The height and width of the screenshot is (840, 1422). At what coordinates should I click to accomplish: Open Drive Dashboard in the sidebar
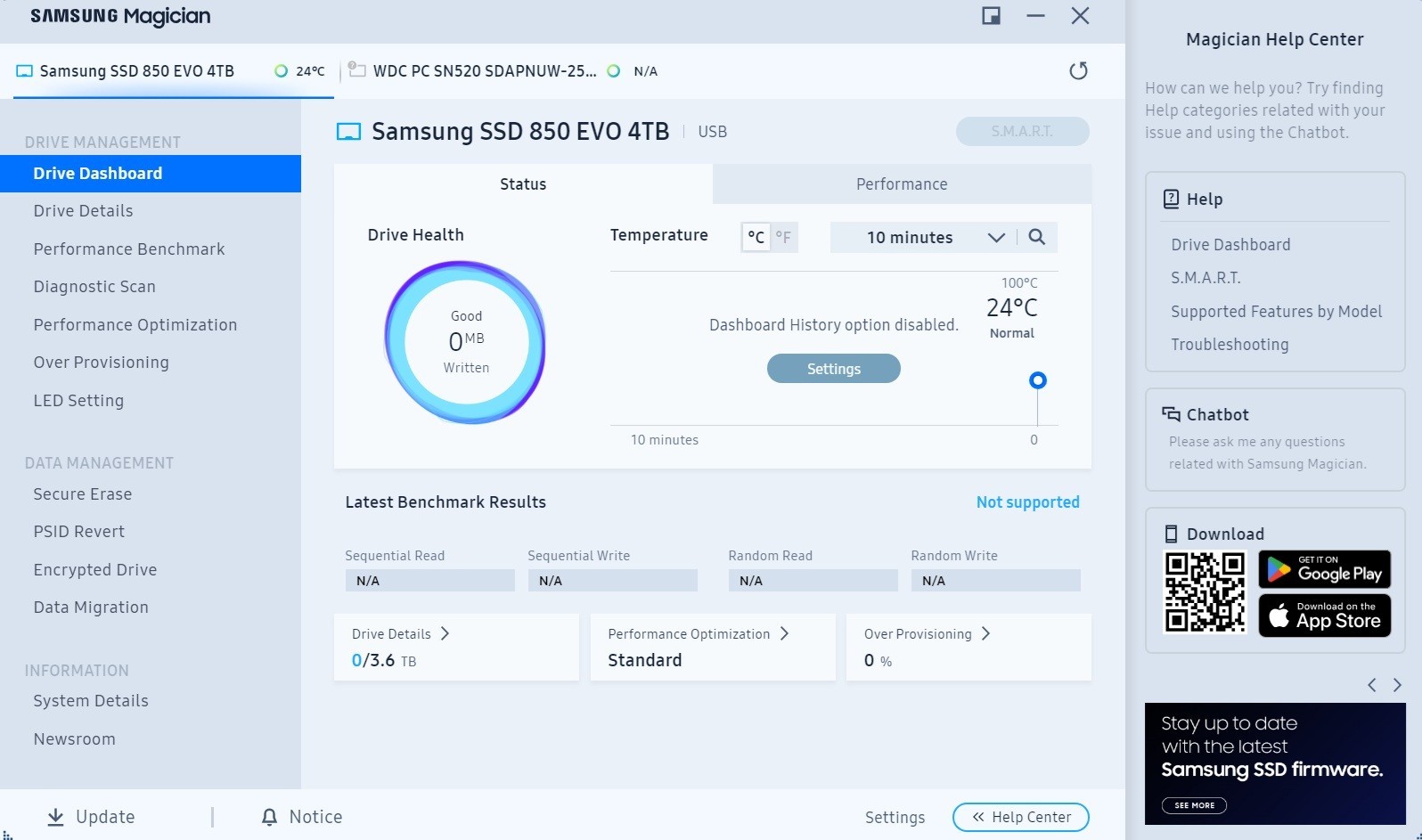[151, 174]
